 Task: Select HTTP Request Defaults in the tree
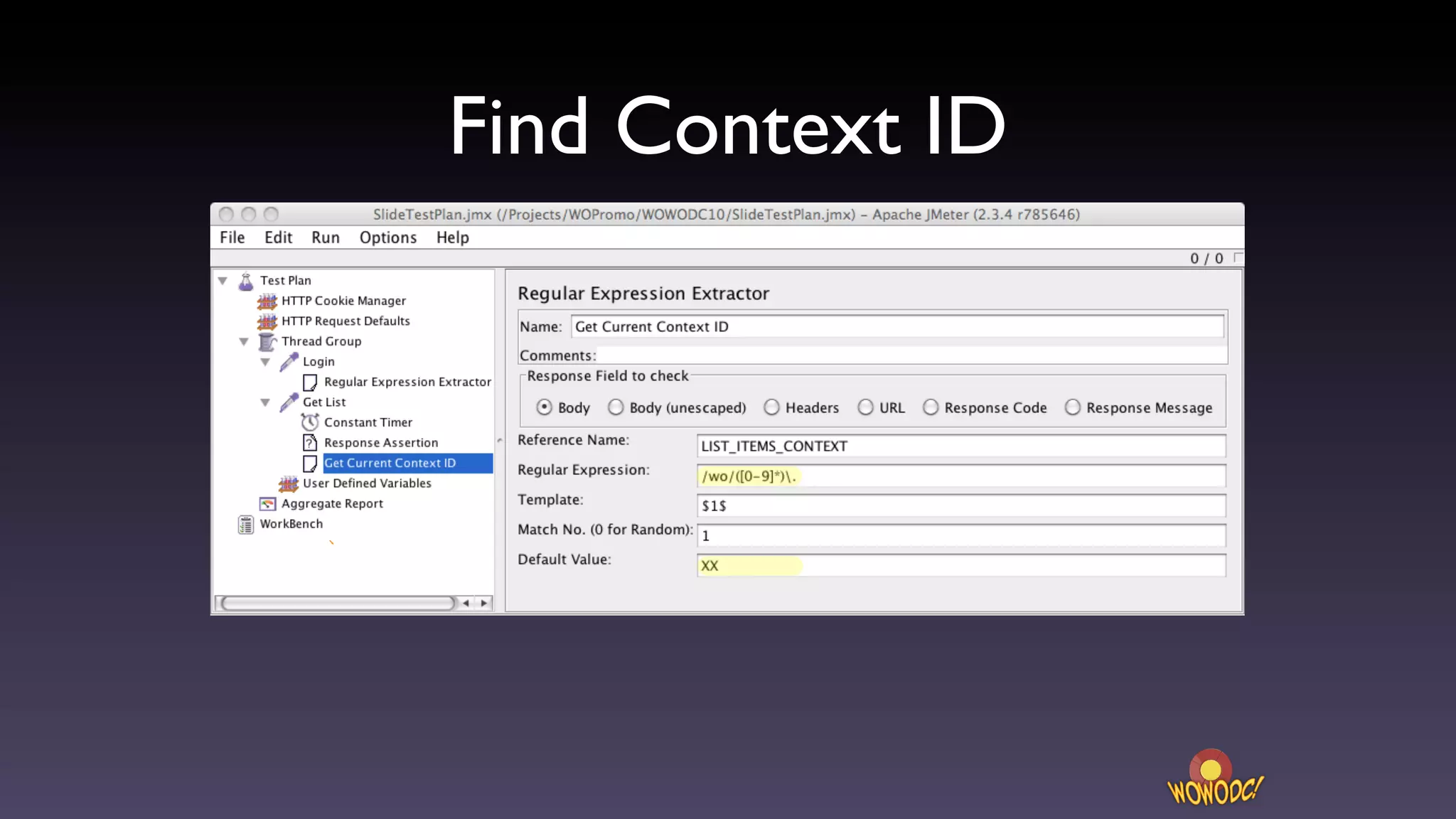pyautogui.click(x=346, y=321)
